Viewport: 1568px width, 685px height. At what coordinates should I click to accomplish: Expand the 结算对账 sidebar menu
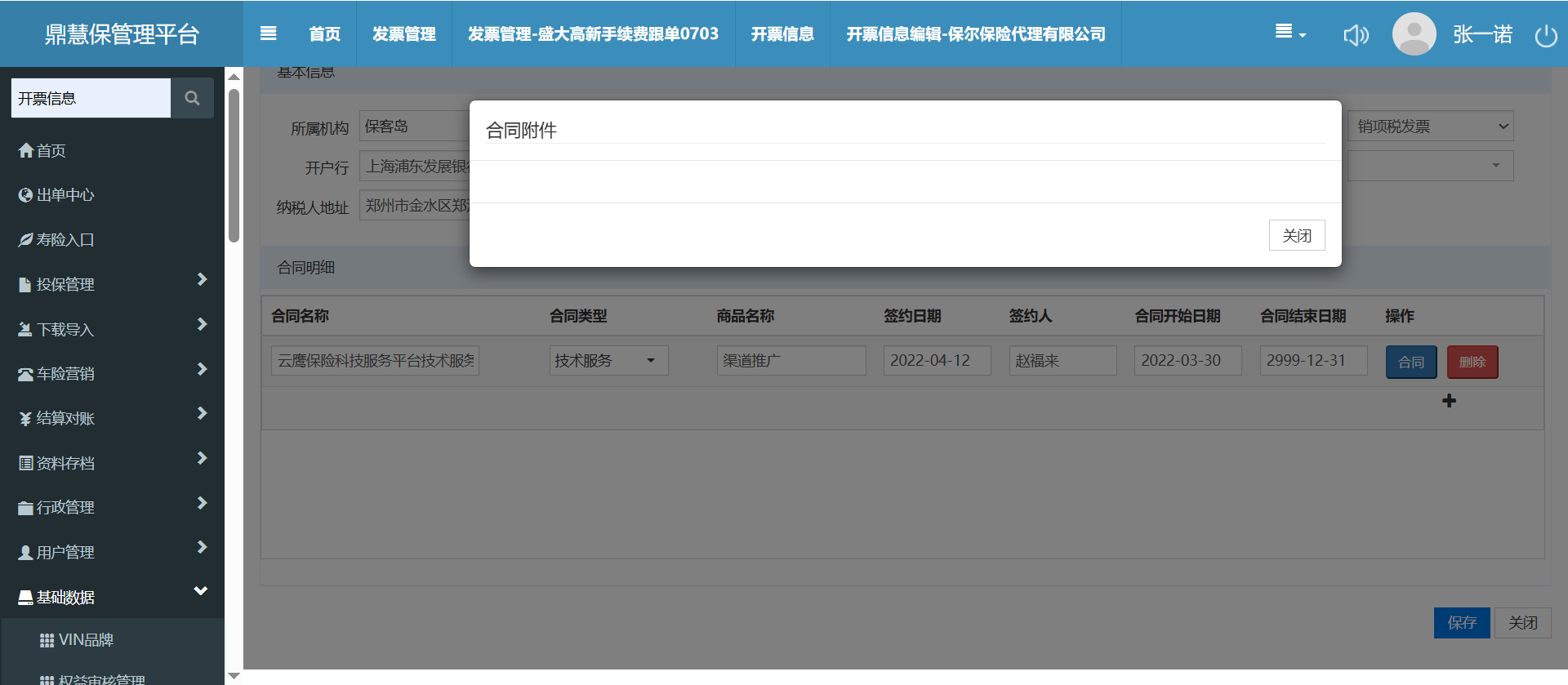[112, 418]
